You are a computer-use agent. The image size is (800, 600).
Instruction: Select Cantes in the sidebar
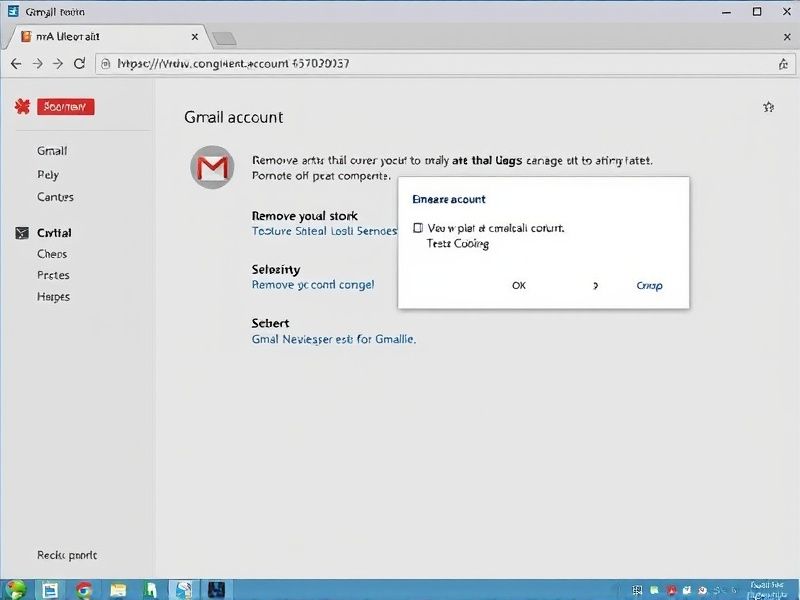[55, 197]
